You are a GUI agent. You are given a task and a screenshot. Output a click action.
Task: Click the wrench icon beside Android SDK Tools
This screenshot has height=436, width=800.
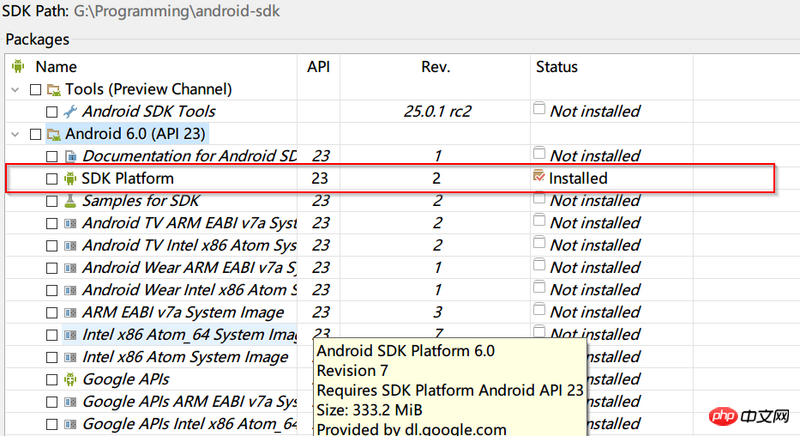click(x=70, y=112)
